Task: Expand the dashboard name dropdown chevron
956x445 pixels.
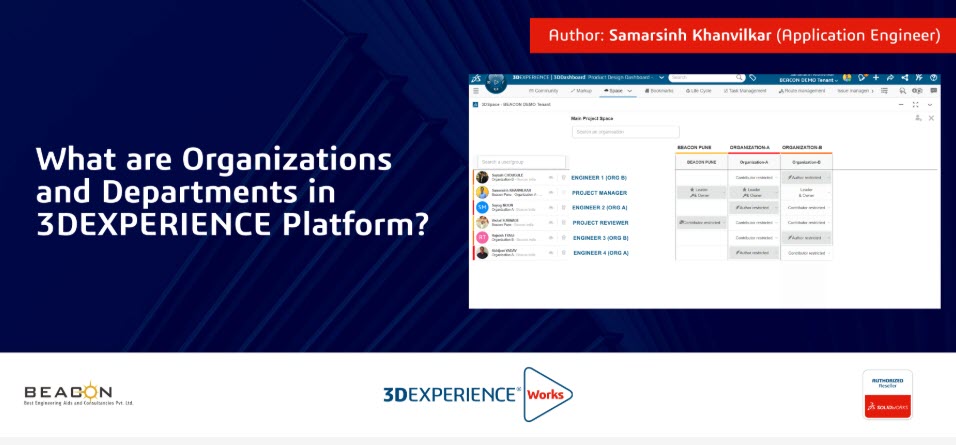Action: 661,77
